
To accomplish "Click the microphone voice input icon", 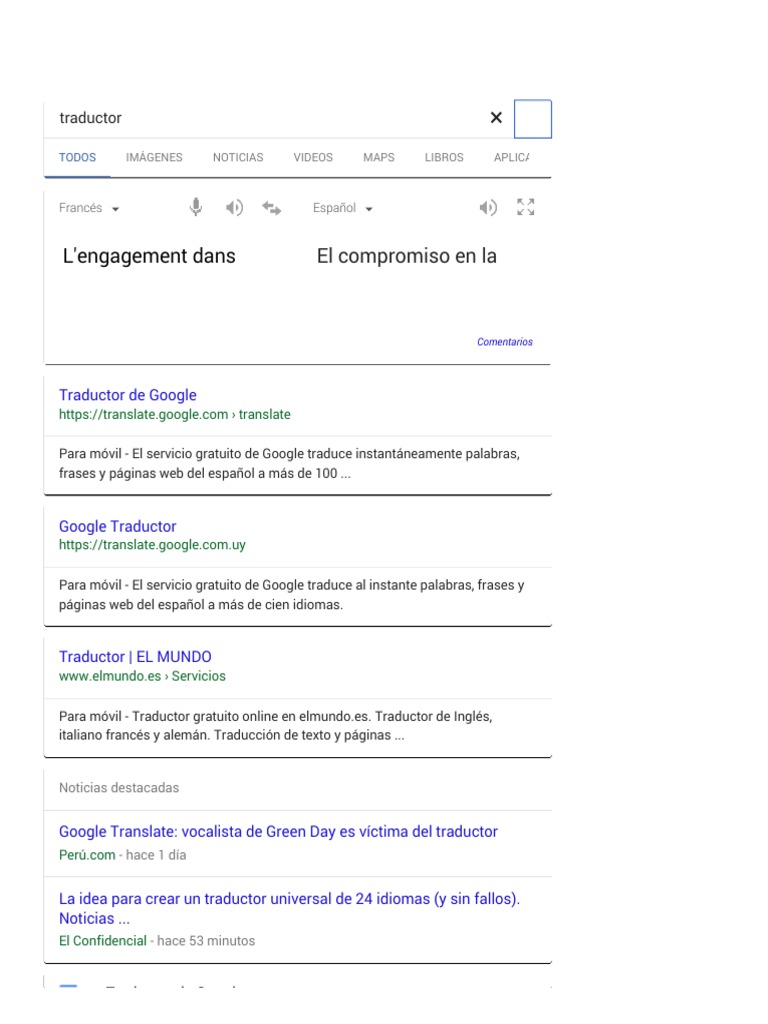I will (195, 208).
